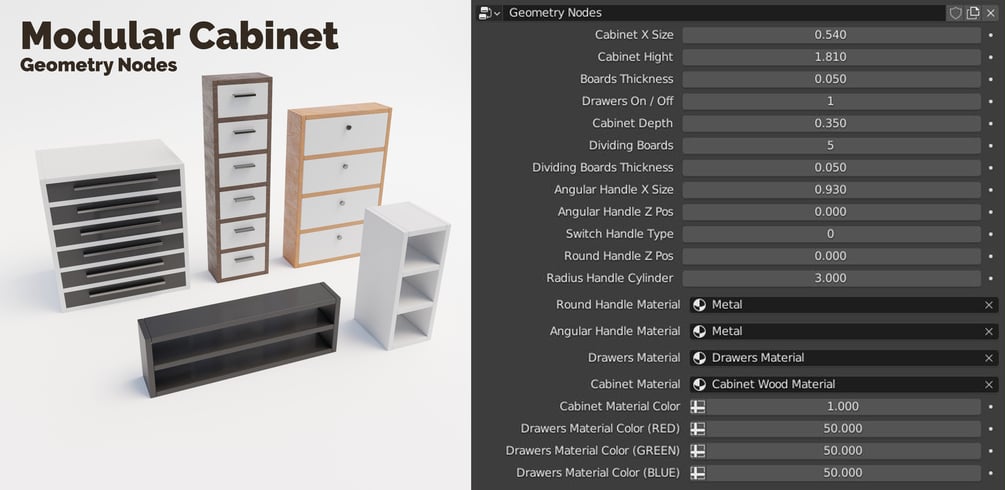The width and height of the screenshot is (1005, 490).
Task: Click animate dot for Cabinet Depth
Action: coord(991,123)
